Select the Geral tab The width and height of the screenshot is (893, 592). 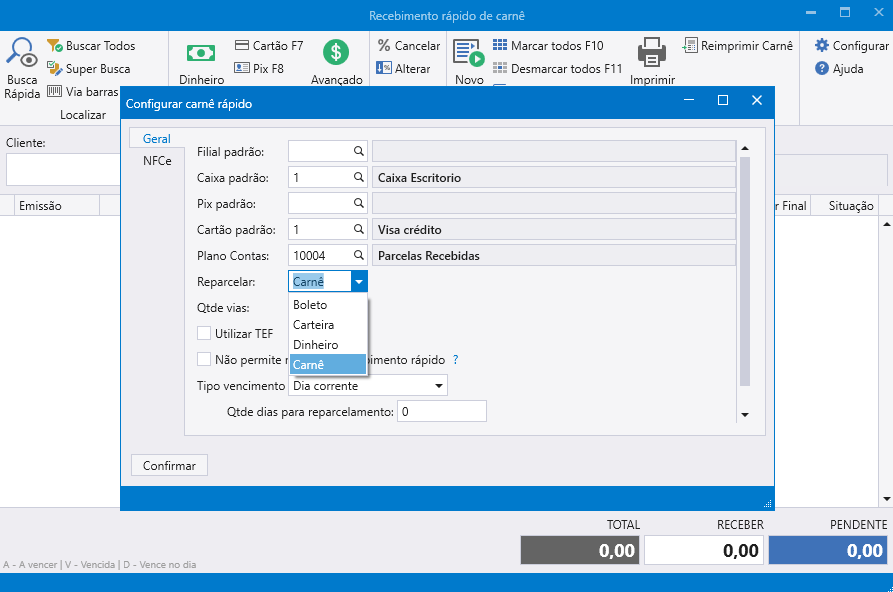(157, 139)
